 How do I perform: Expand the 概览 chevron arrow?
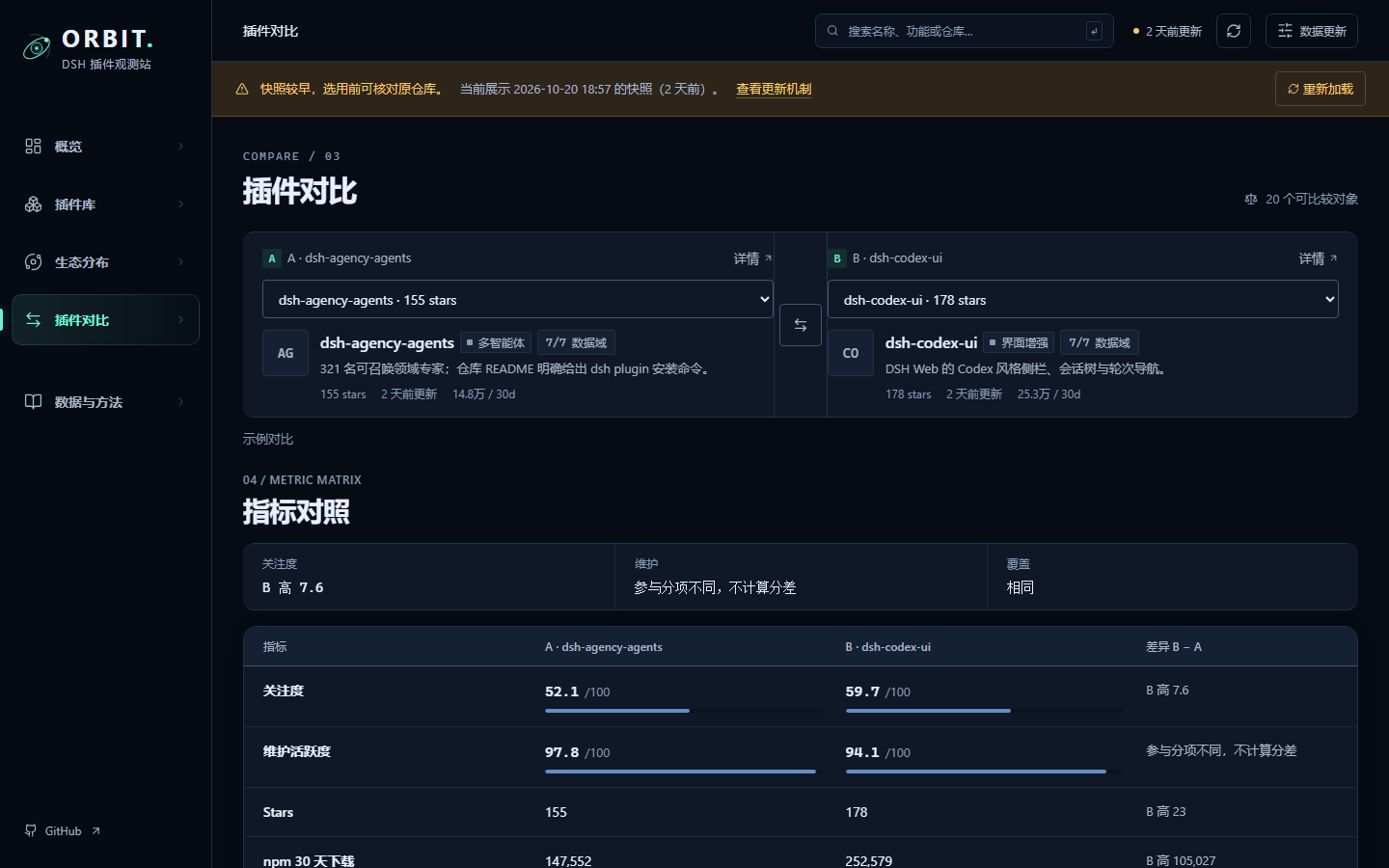click(x=180, y=146)
